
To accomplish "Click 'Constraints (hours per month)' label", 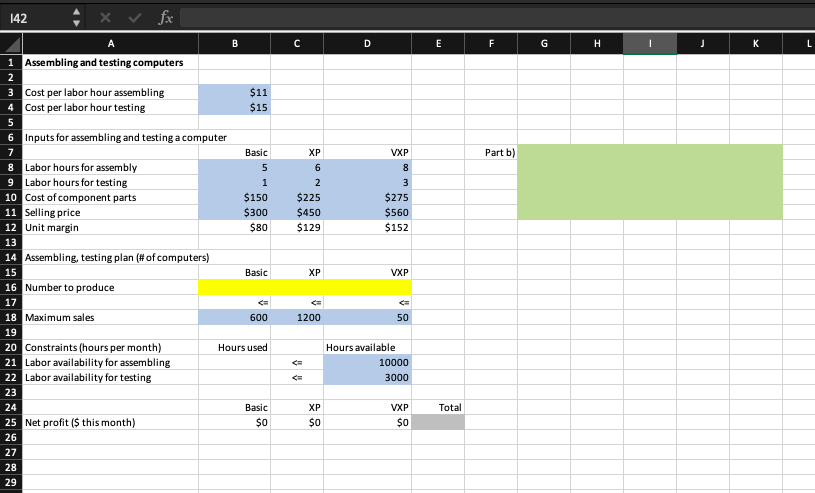I will (93, 347).
